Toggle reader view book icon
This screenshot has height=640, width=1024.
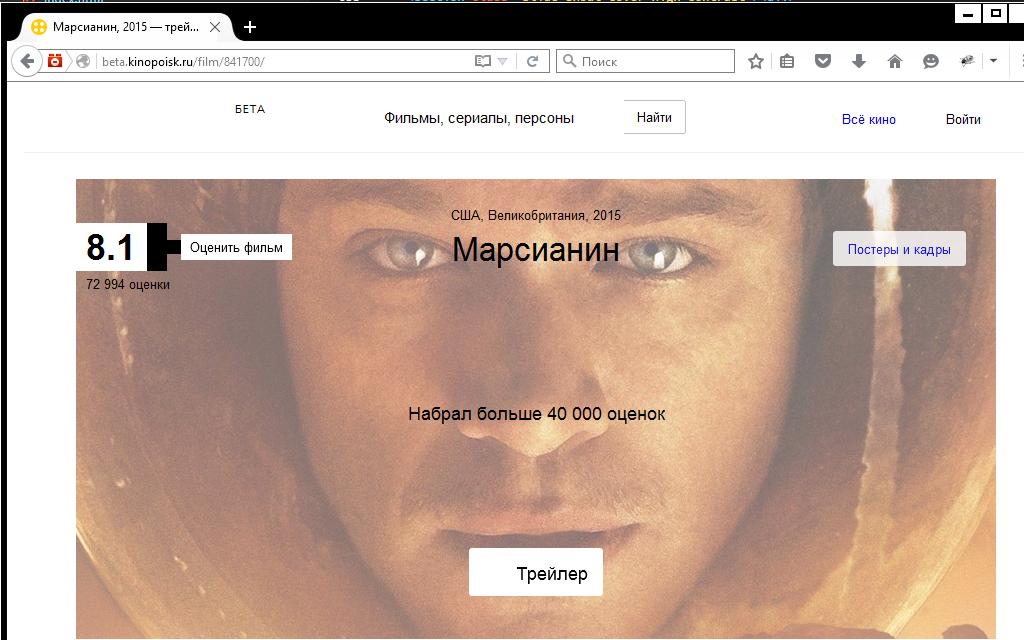[x=483, y=61]
